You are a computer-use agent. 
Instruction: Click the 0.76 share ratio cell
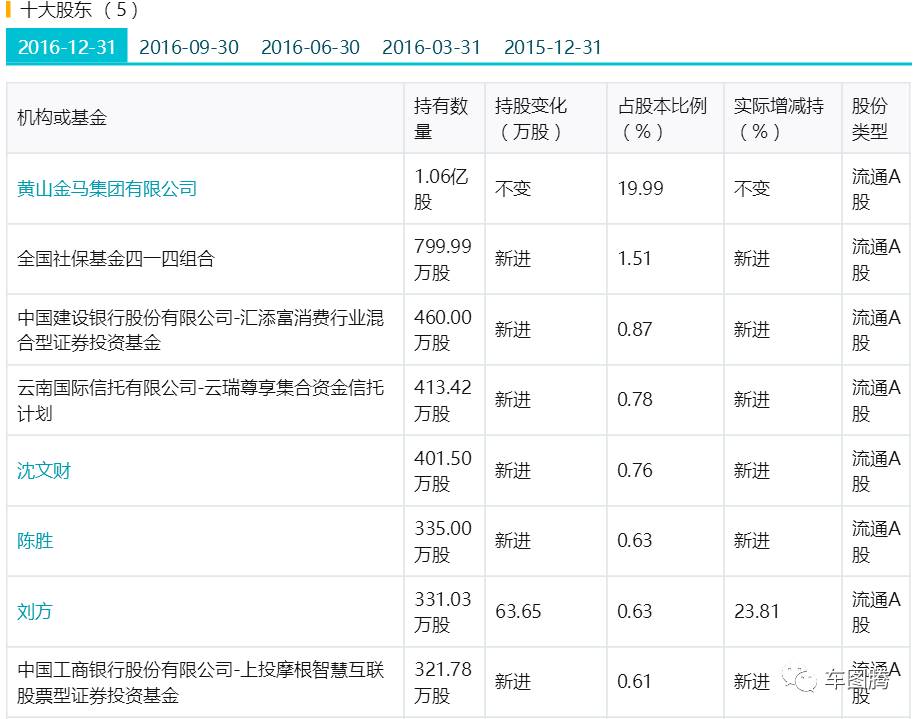point(635,471)
